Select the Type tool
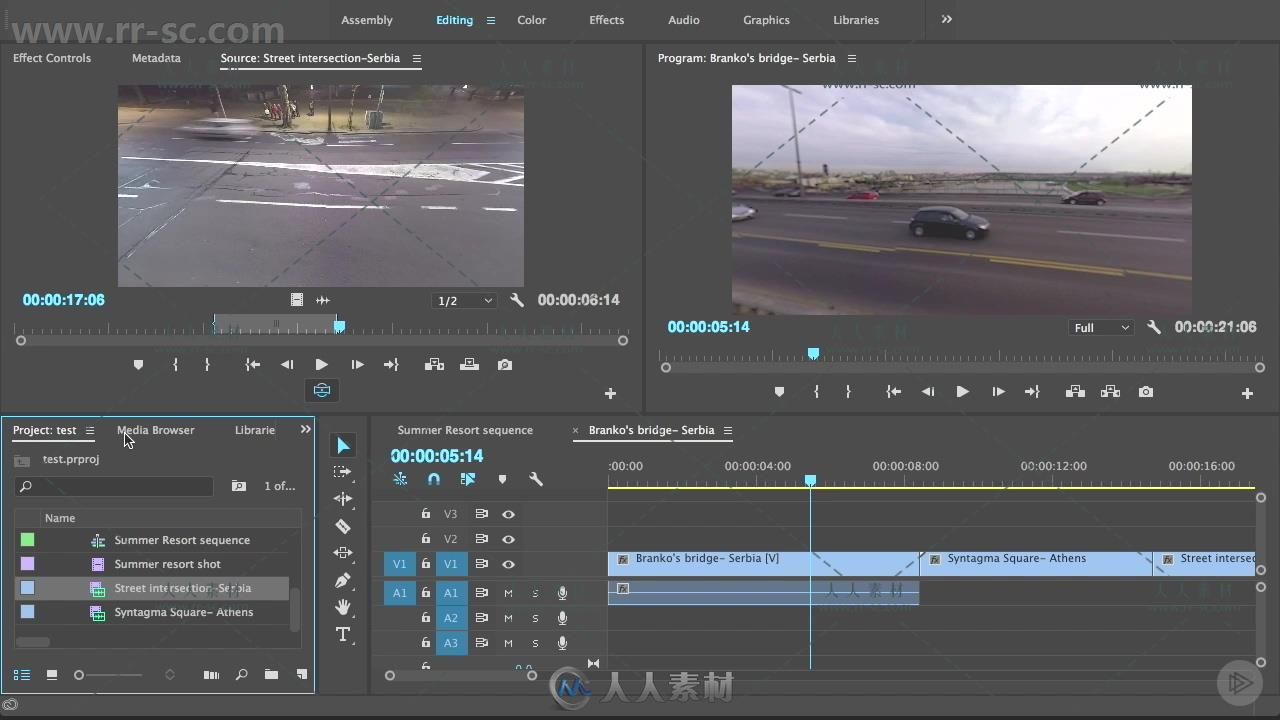The width and height of the screenshot is (1280, 720). pos(343,634)
